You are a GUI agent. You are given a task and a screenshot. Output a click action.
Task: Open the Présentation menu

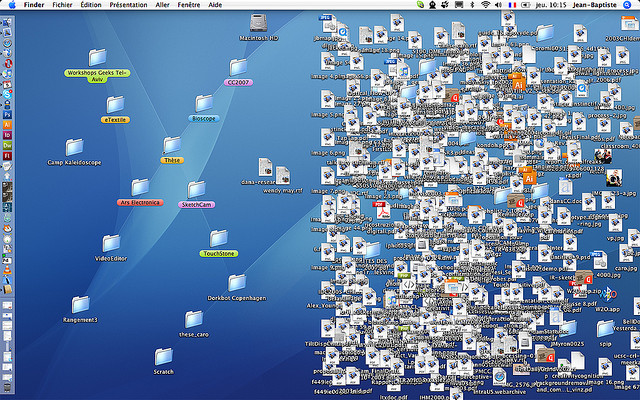click(x=128, y=5)
